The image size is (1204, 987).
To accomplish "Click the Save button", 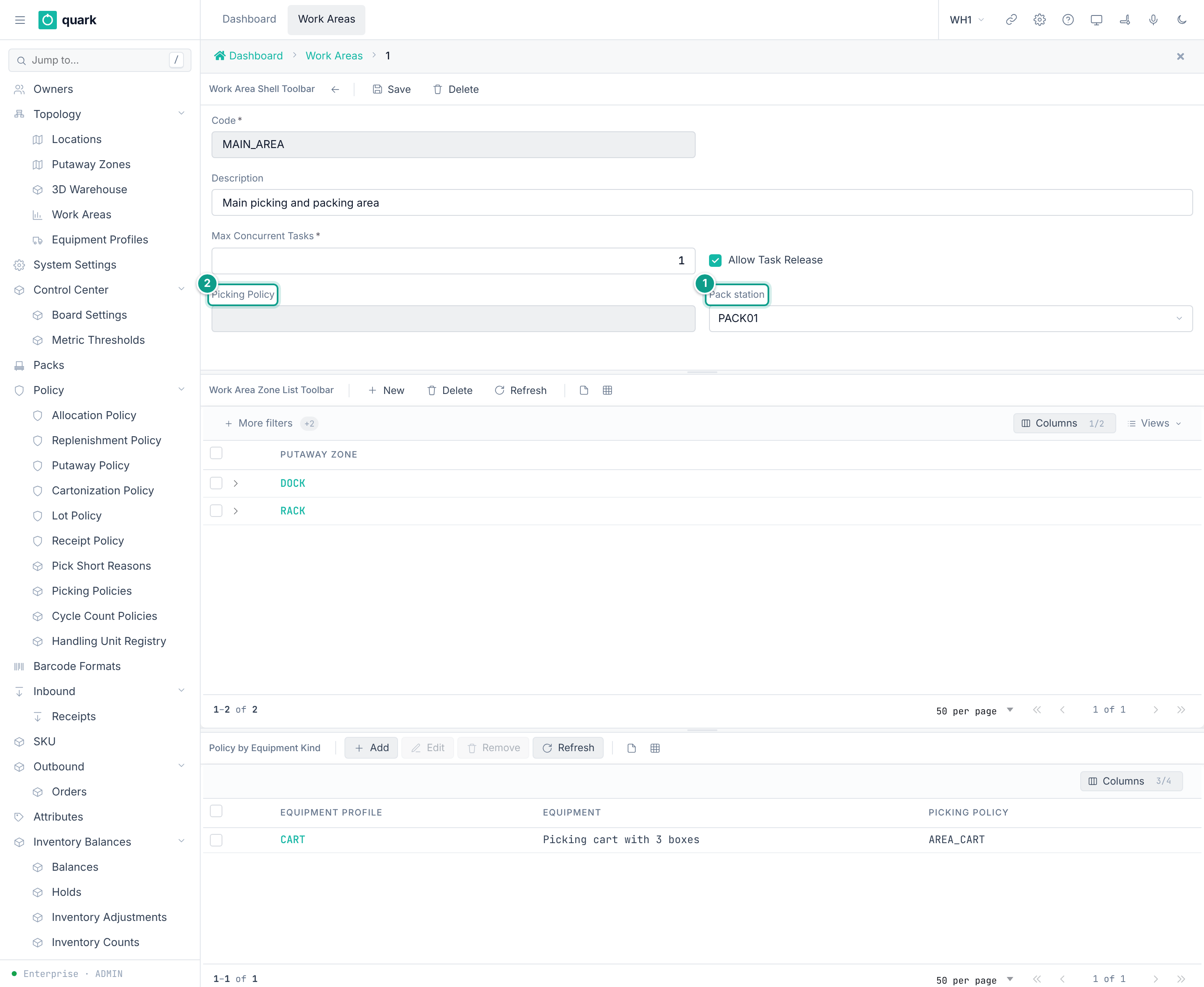I will 391,89.
